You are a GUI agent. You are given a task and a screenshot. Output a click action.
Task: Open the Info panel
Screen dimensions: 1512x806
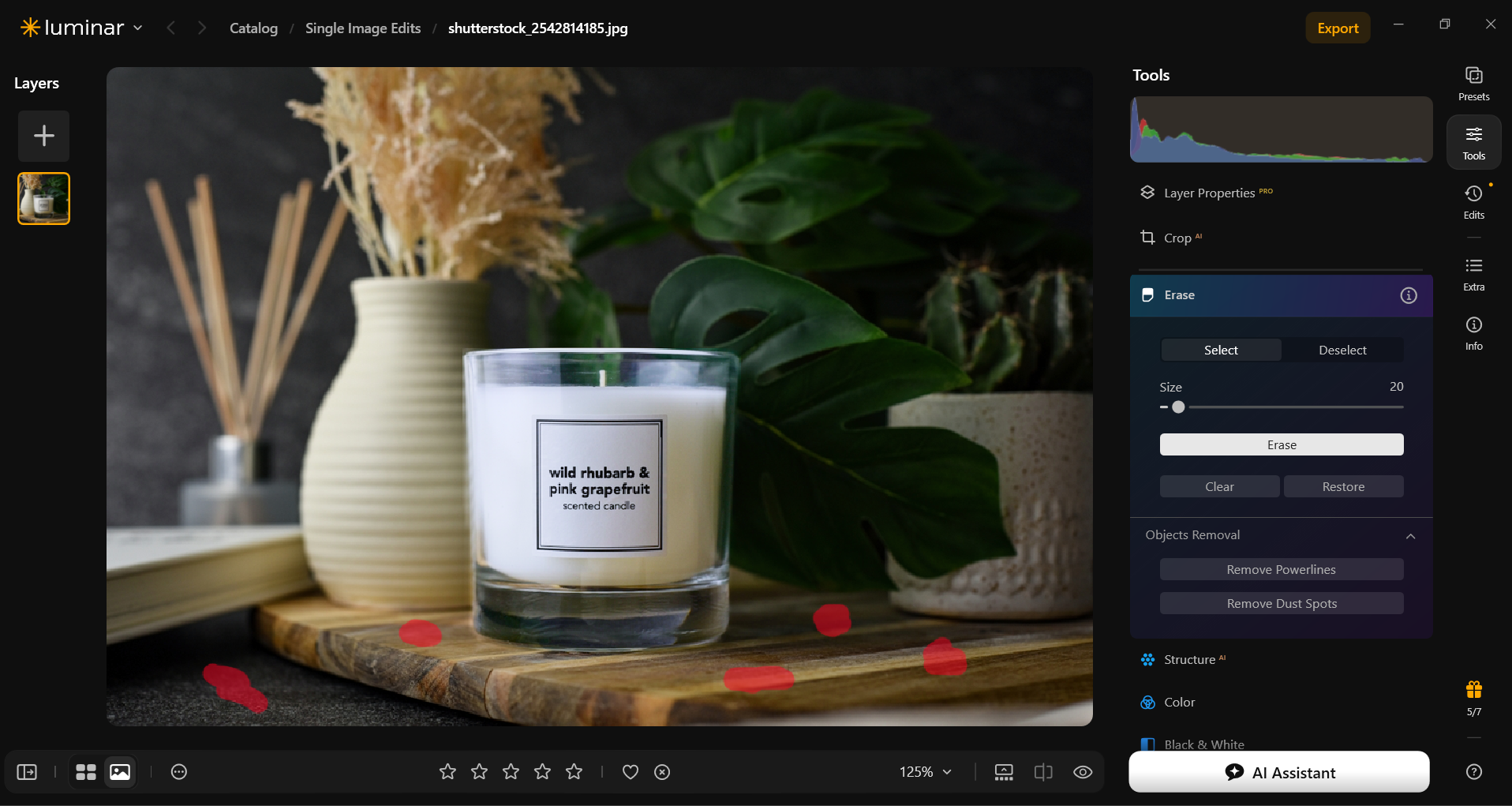(1473, 333)
